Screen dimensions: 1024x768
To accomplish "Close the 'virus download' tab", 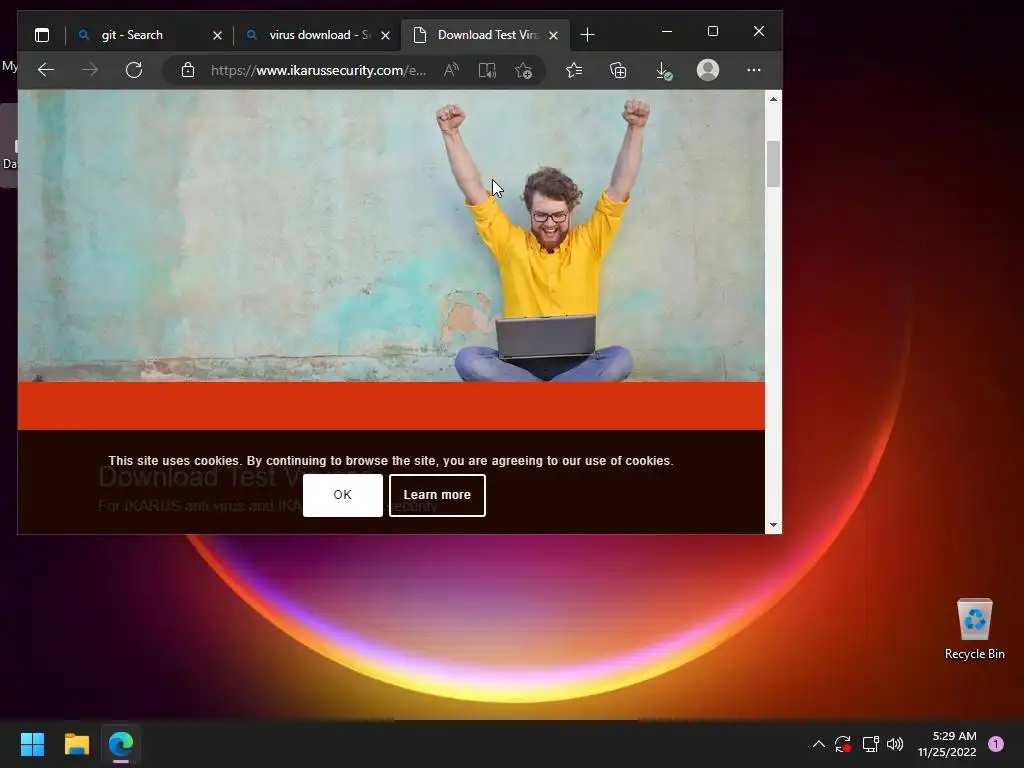I will pos(385,35).
